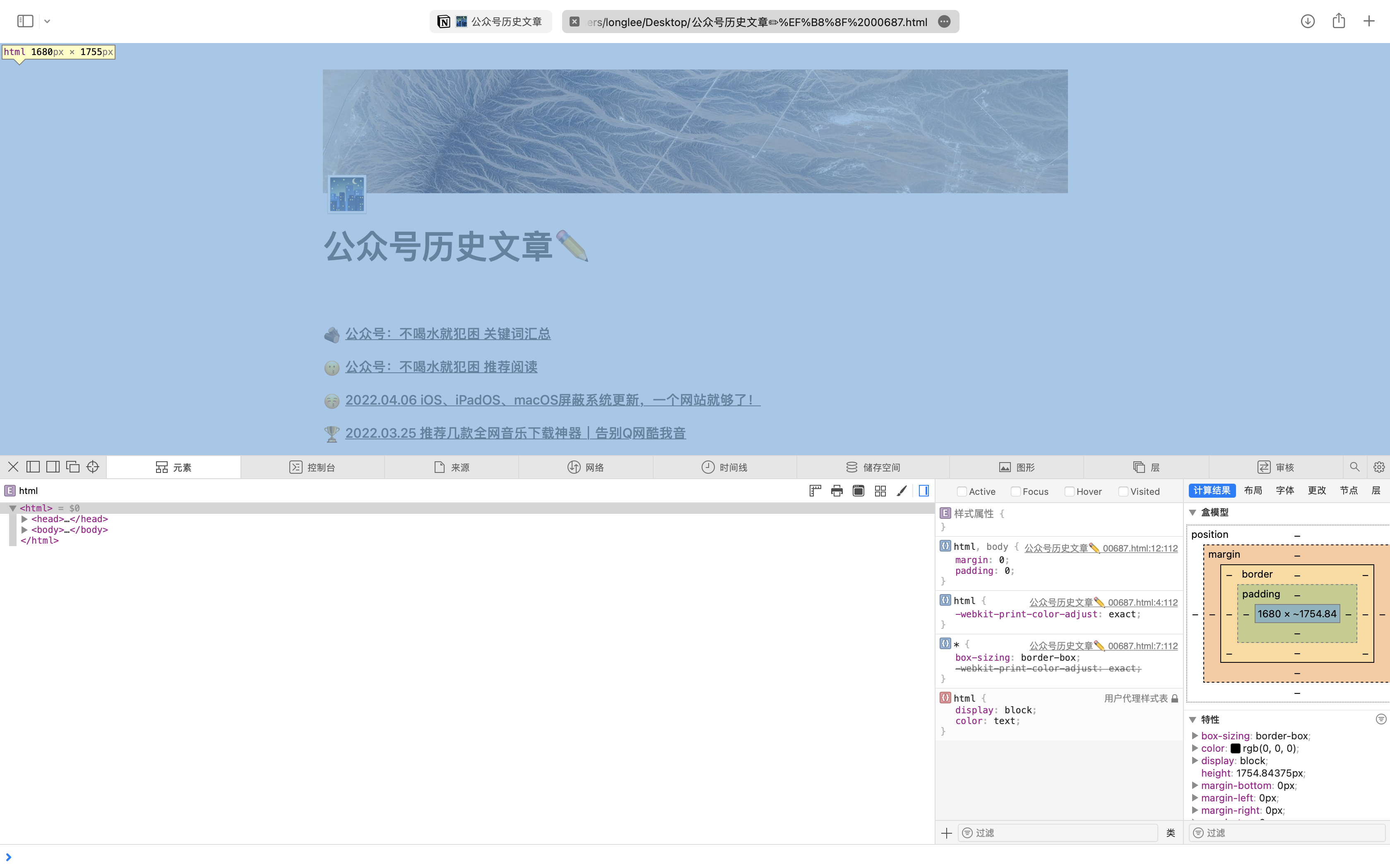Open the 元素 tab
Screen dimensions: 1390x868
pyautogui.click(x=173, y=467)
